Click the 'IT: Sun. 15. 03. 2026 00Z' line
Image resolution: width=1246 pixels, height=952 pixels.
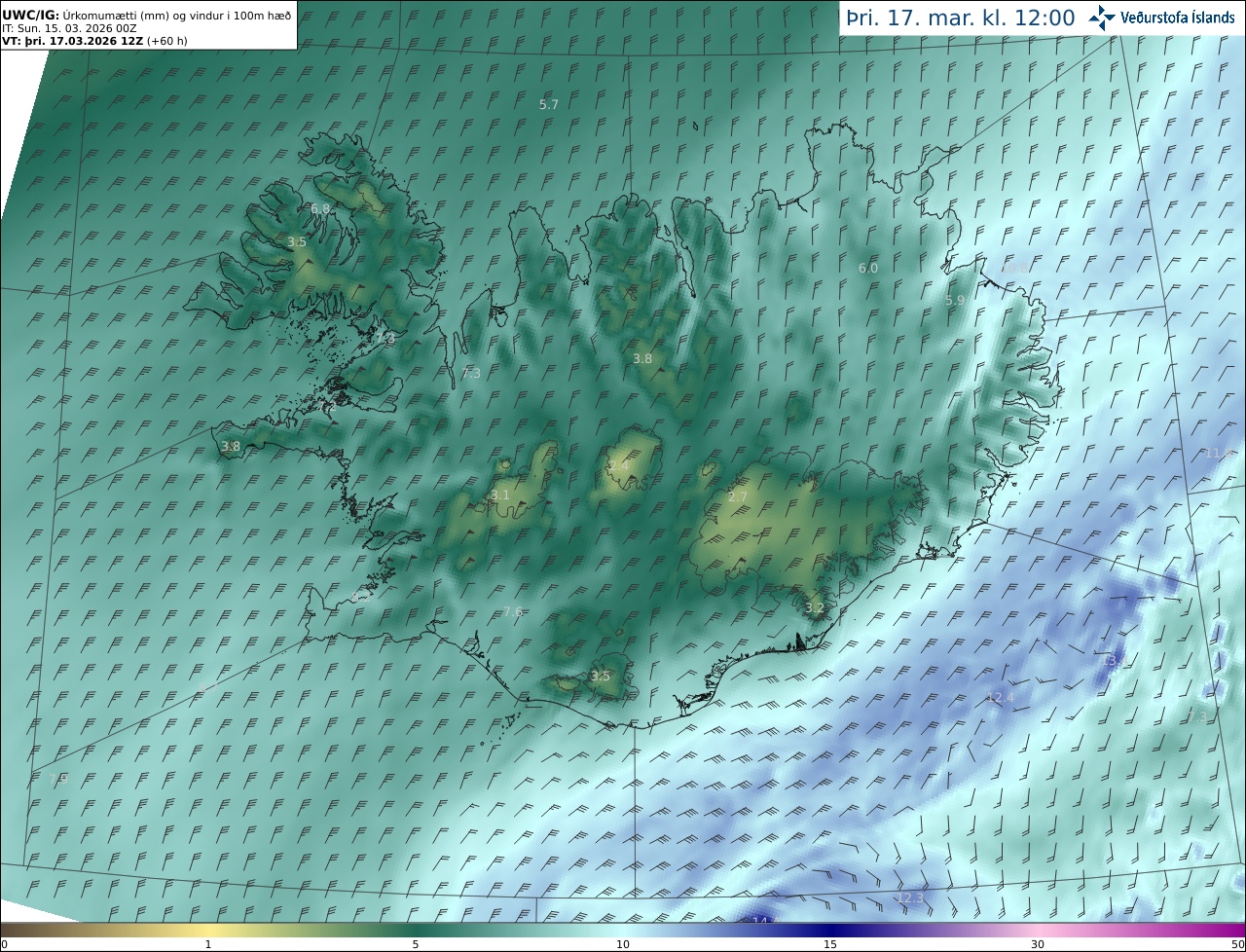click(x=69, y=28)
